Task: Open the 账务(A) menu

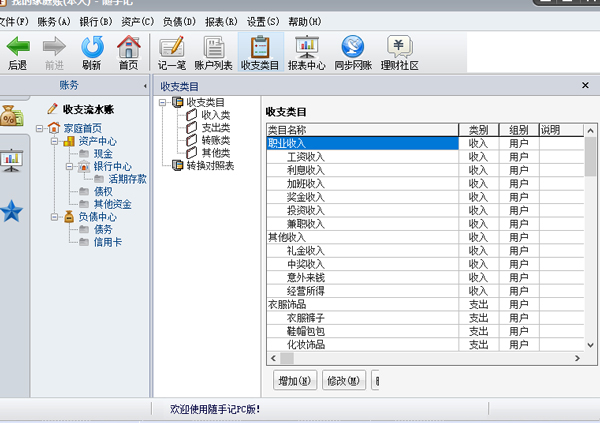Action: [x=54, y=22]
